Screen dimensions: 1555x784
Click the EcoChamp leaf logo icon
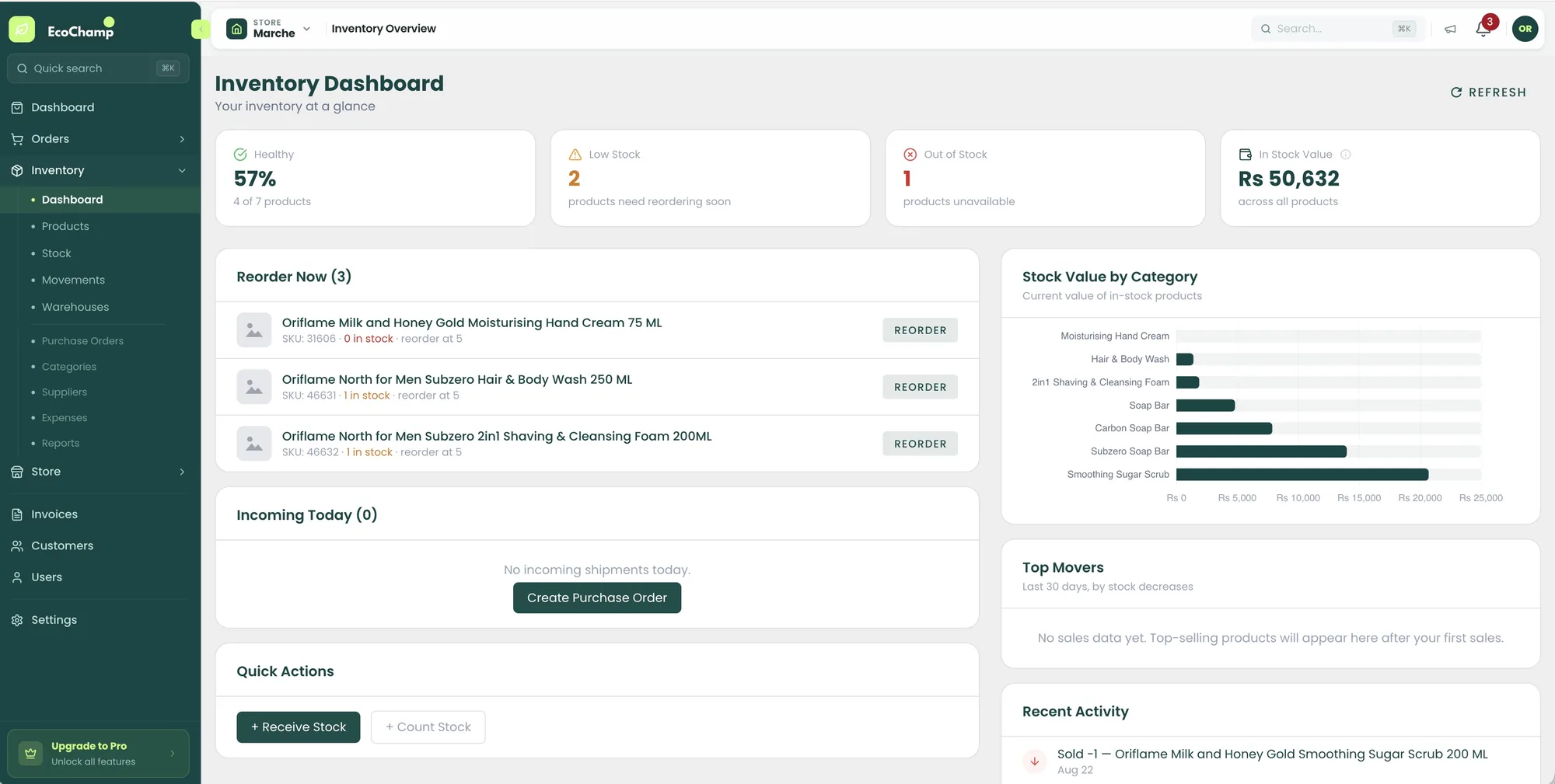pos(22,30)
